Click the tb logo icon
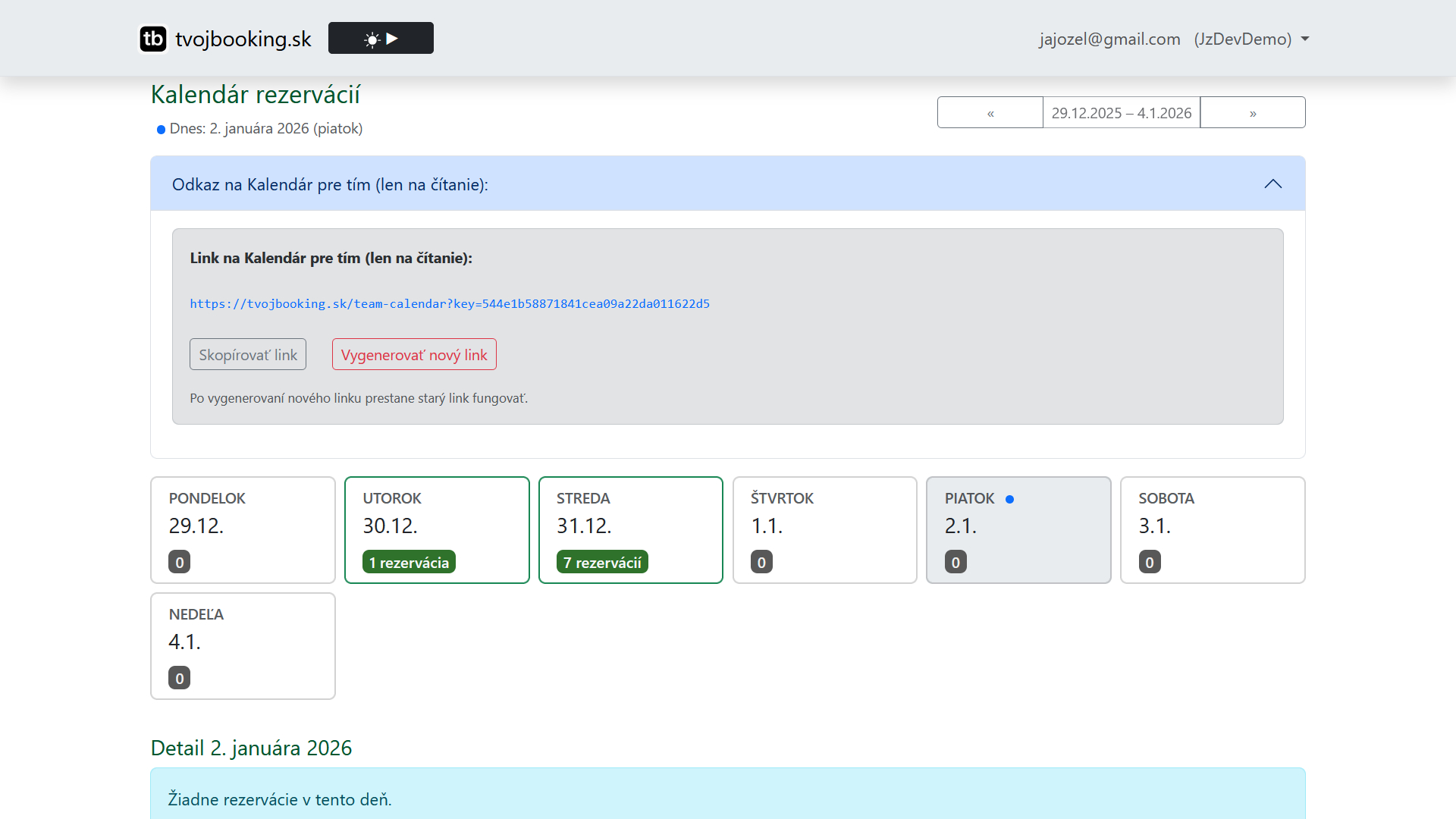1456x819 pixels. (x=153, y=39)
